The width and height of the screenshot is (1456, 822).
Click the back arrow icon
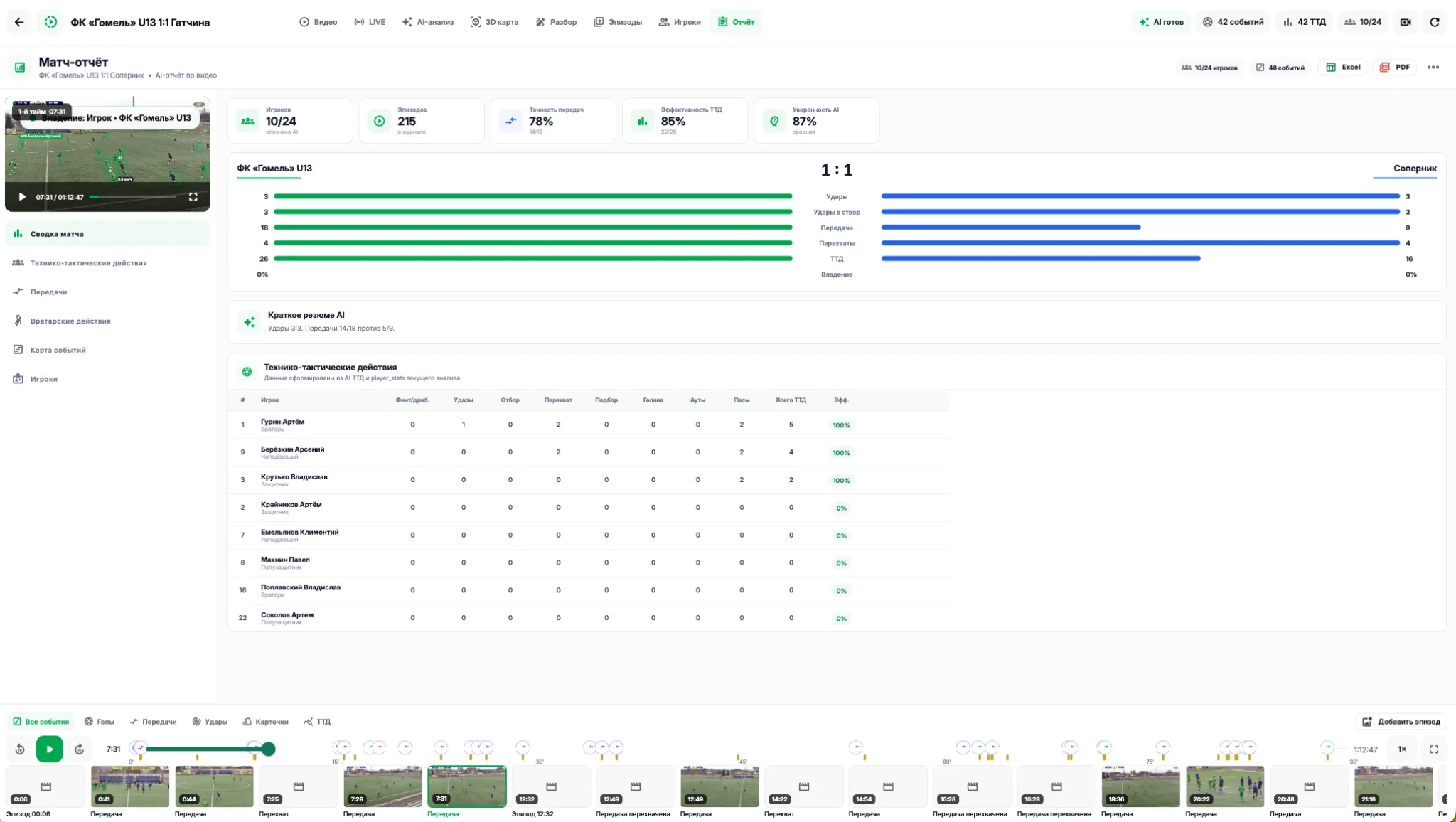(x=19, y=22)
